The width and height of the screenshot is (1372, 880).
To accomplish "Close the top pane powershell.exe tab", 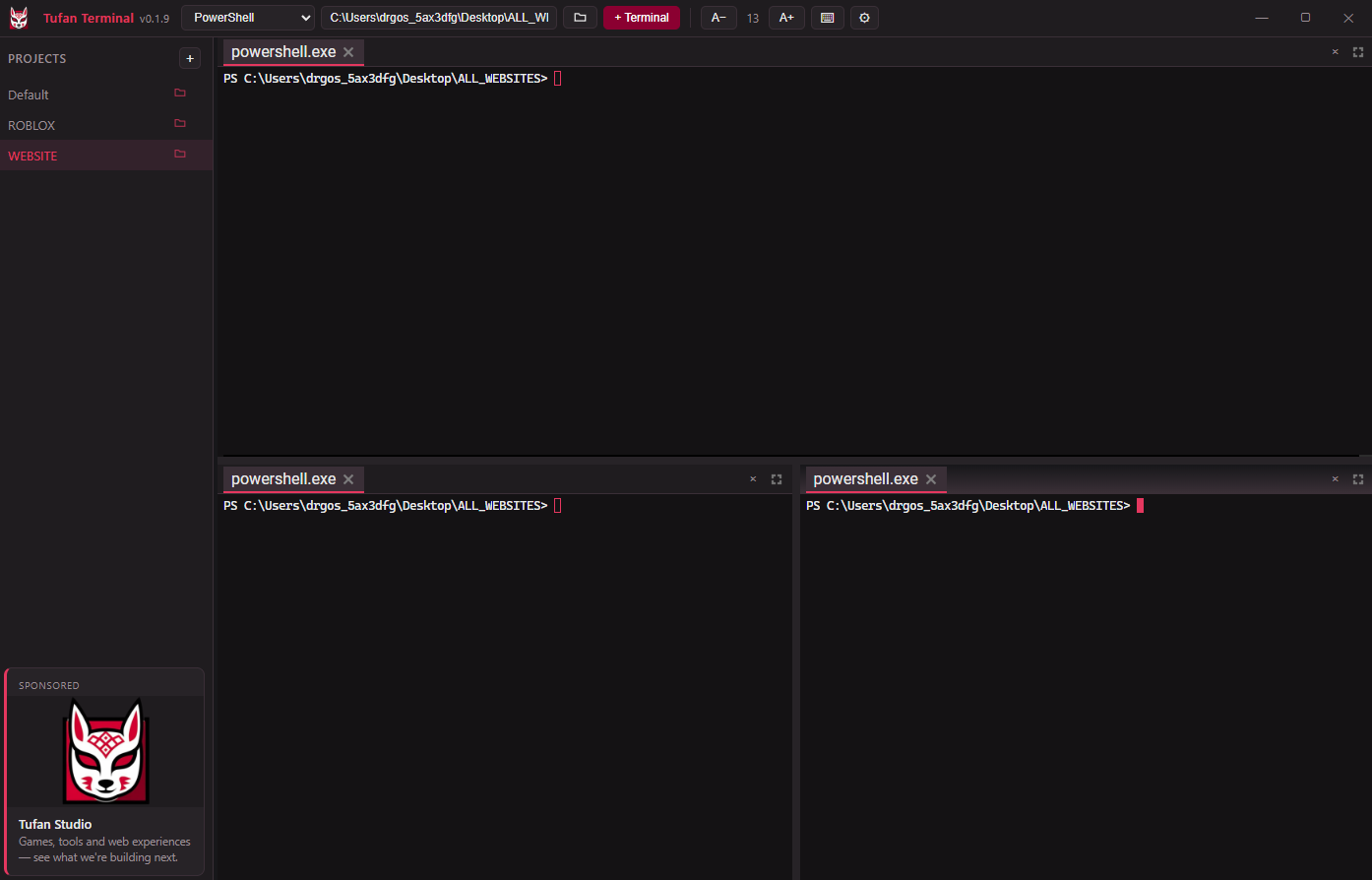I will click(348, 52).
